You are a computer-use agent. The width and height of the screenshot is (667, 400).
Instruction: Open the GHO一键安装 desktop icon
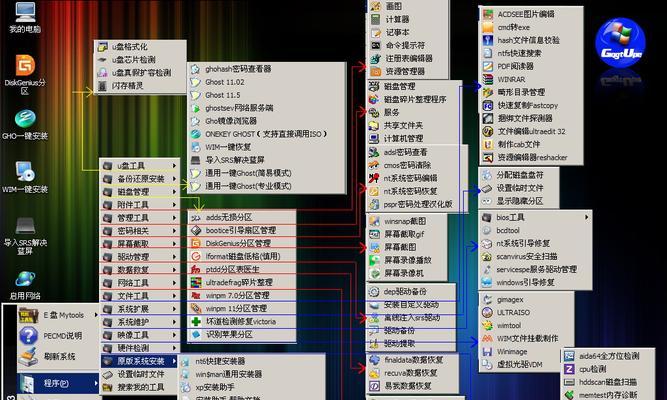click(x=25, y=125)
